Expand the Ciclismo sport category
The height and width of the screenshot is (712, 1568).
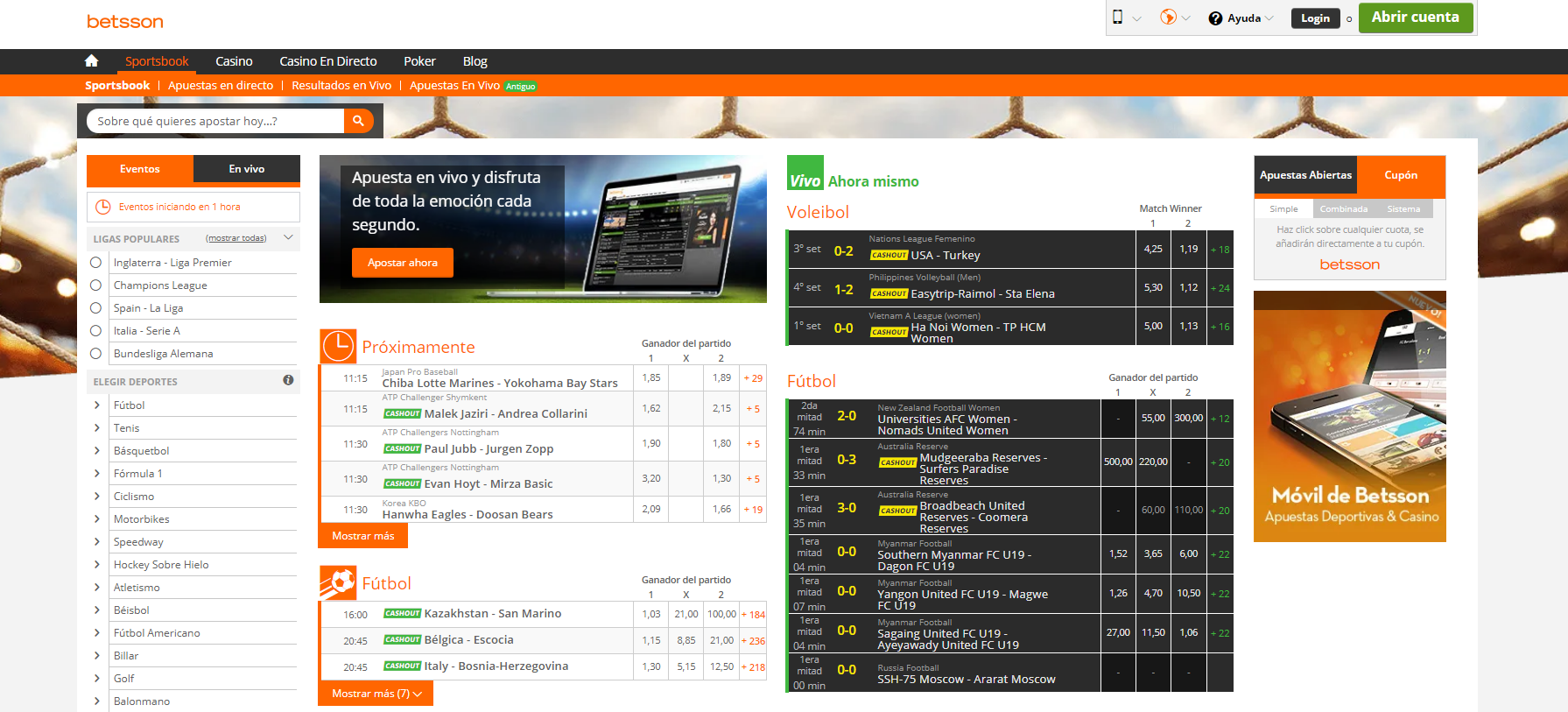(97, 496)
